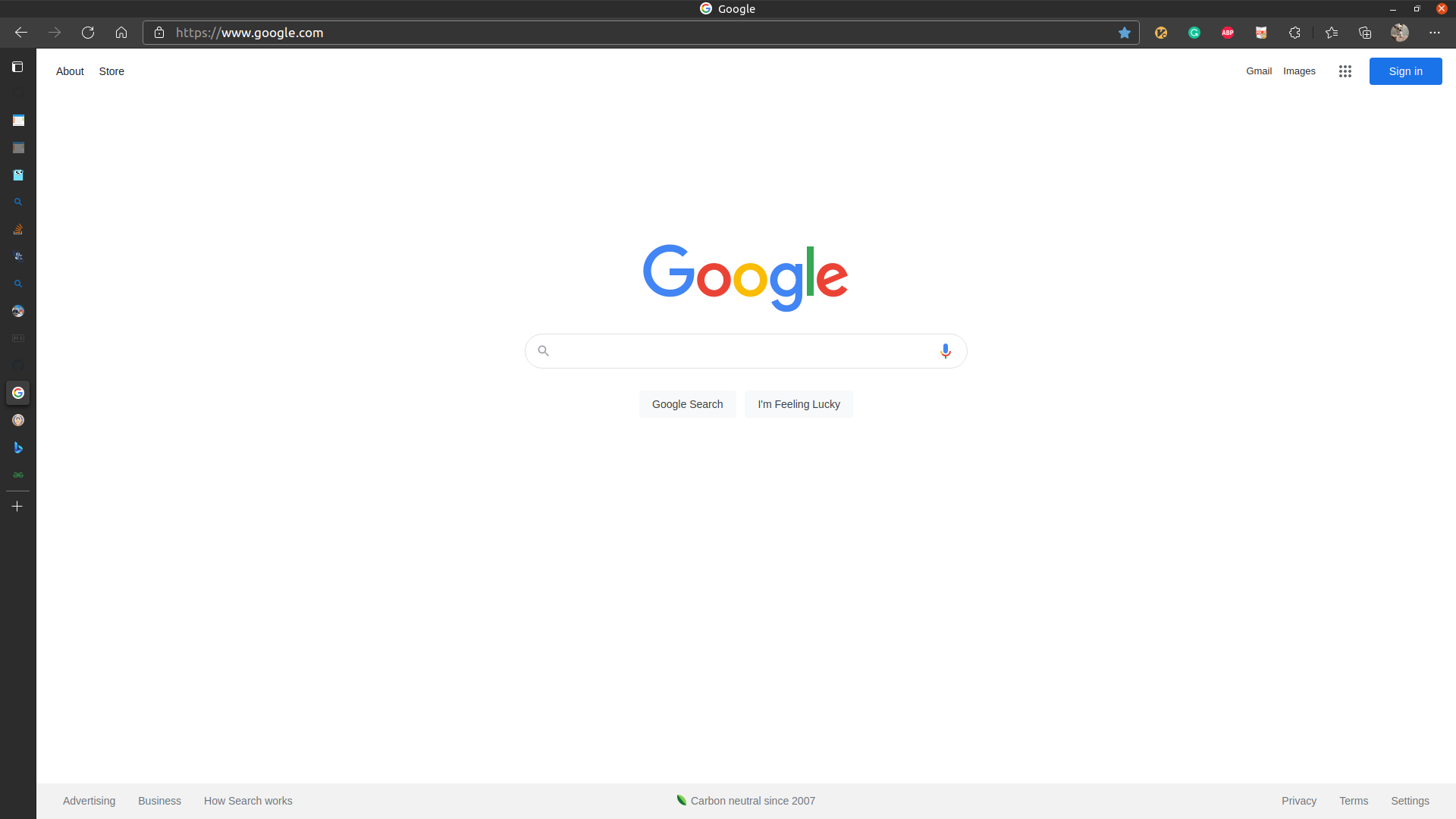Open the Gmail link
1456x819 pixels.
1258,71
